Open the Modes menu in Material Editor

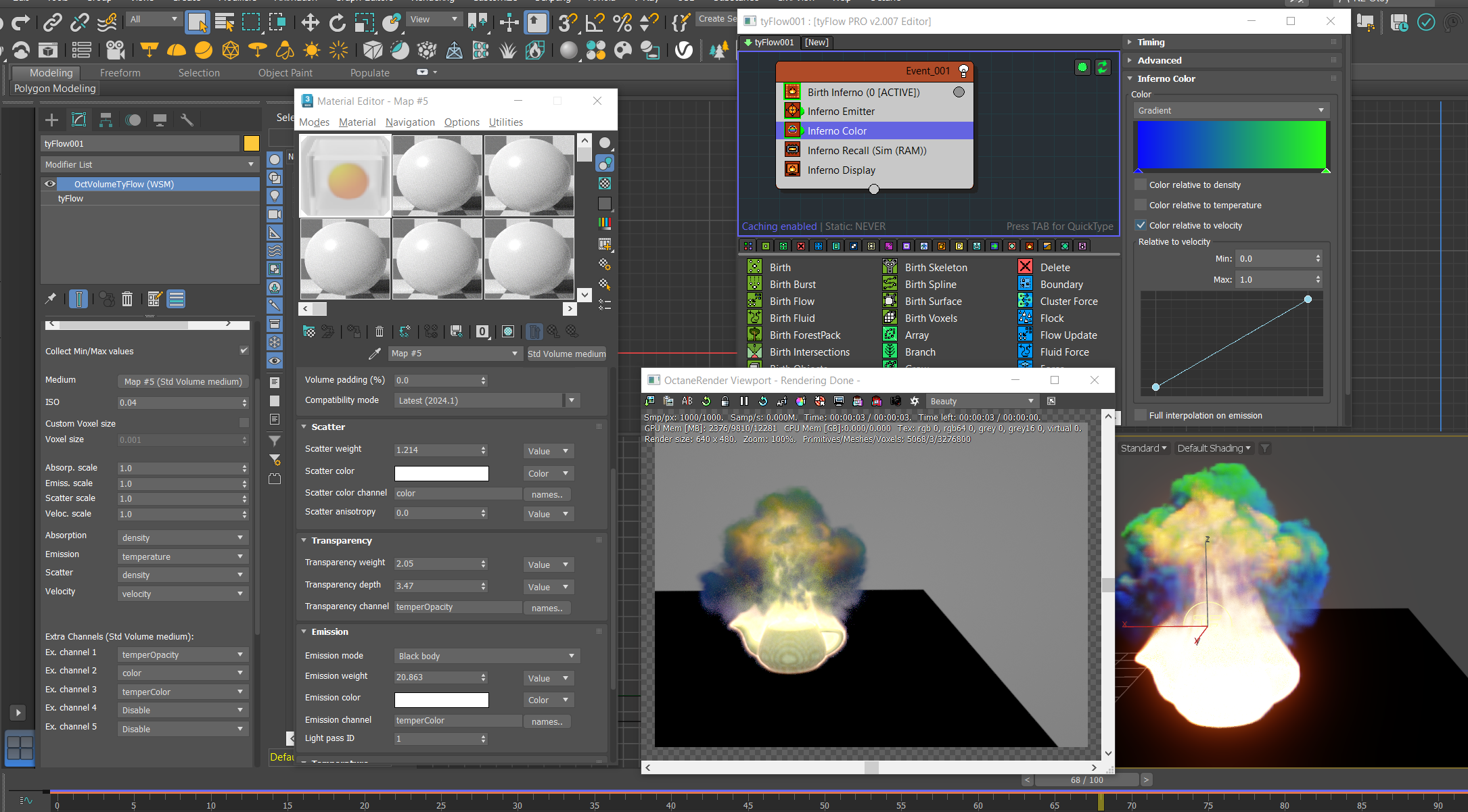pos(314,122)
